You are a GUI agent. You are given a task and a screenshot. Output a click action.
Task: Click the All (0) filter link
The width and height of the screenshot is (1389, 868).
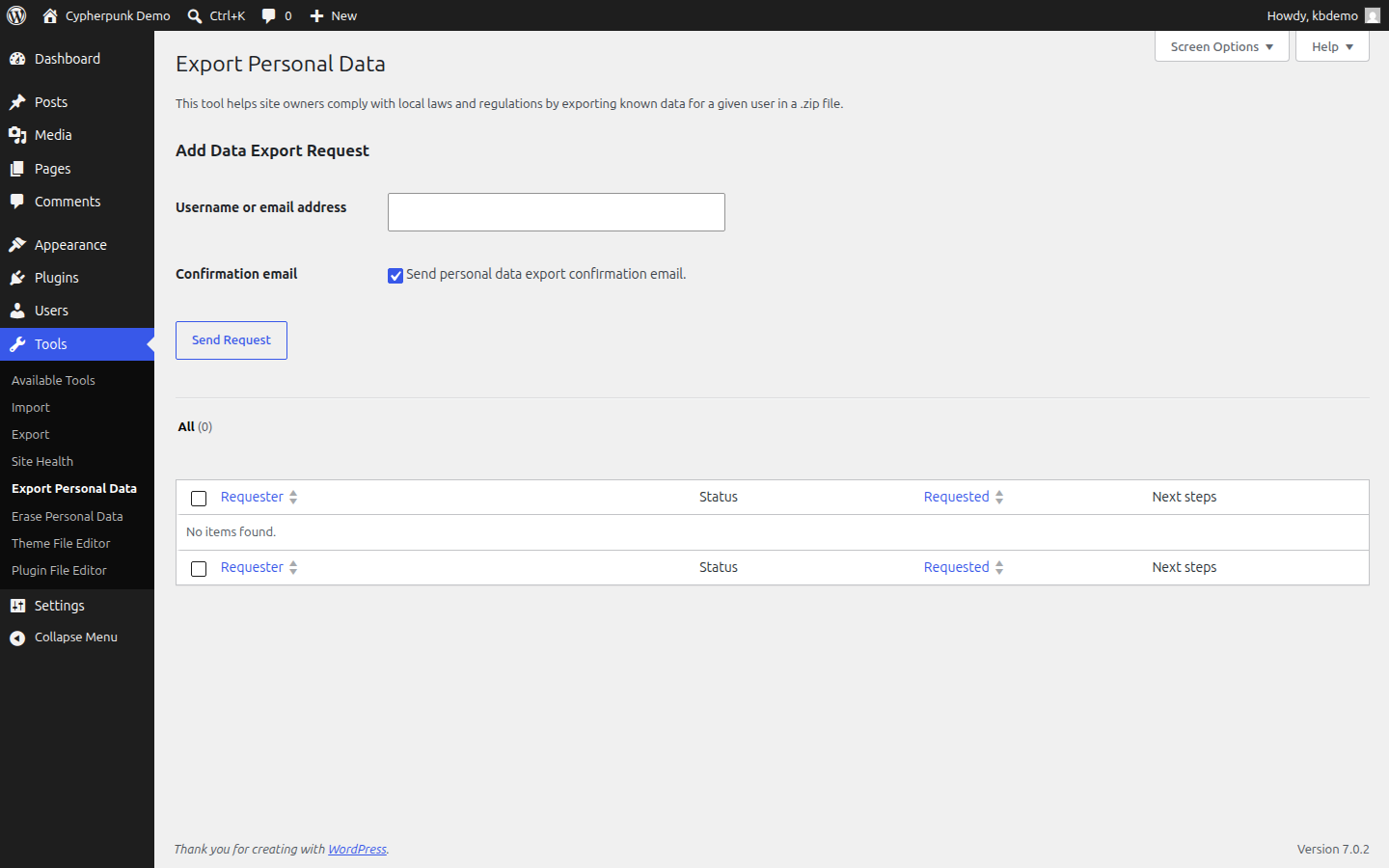[x=195, y=426]
